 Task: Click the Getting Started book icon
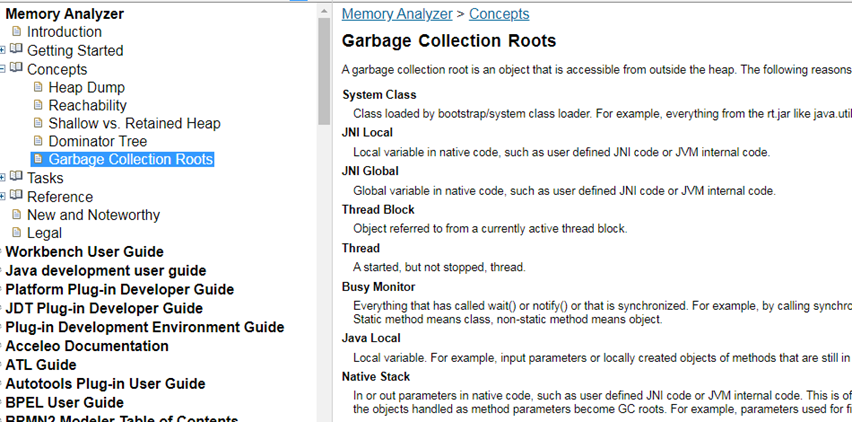[16, 49]
